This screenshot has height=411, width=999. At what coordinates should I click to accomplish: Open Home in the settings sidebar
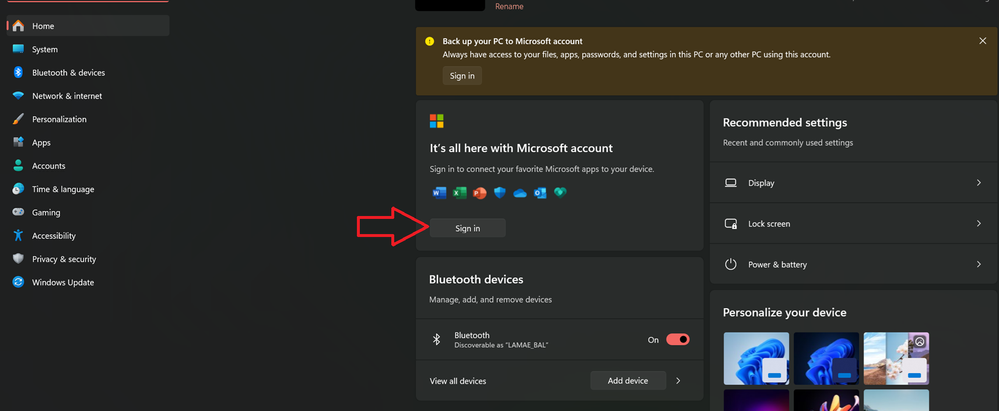(x=88, y=26)
